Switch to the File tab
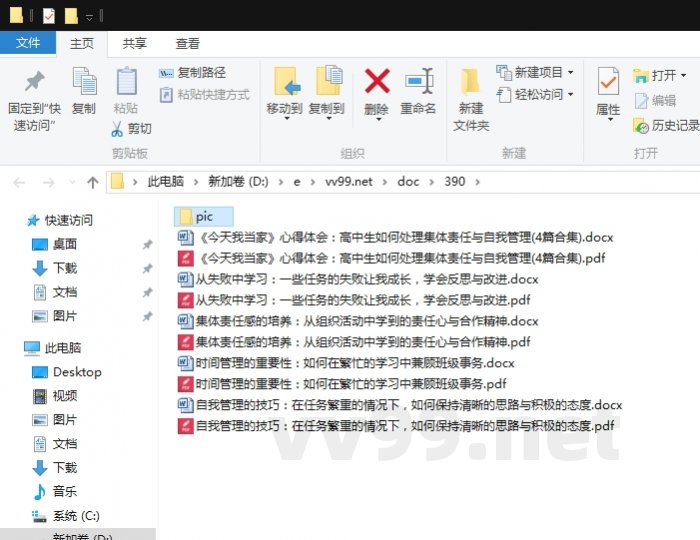Image resolution: width=700 pixels, height=540 pixels. tap(28, 43)
